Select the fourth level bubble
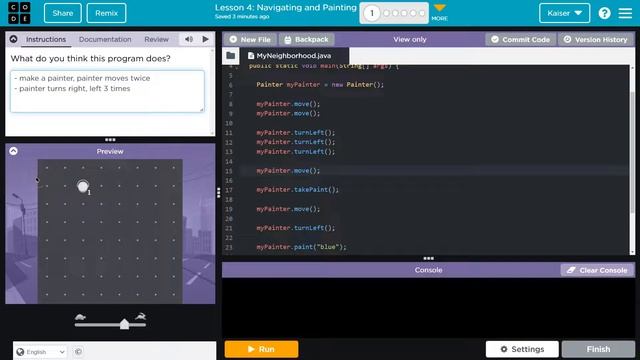Image resolution: width=640 pixels, height=360 pixels. click(x=404, y=13)
